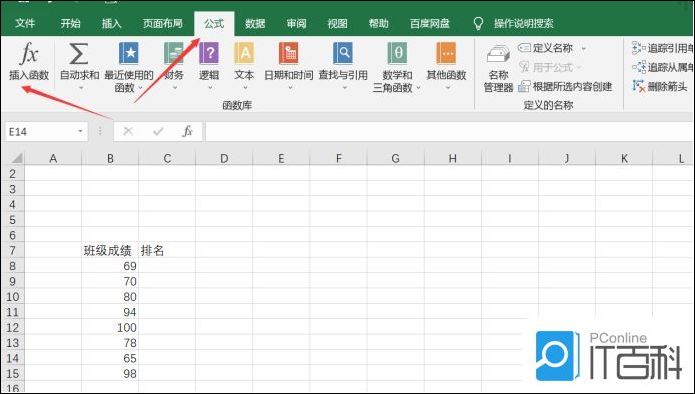Click the cell with value 78
This screenshot has height=394, width=695.
[x=110, y=343]
